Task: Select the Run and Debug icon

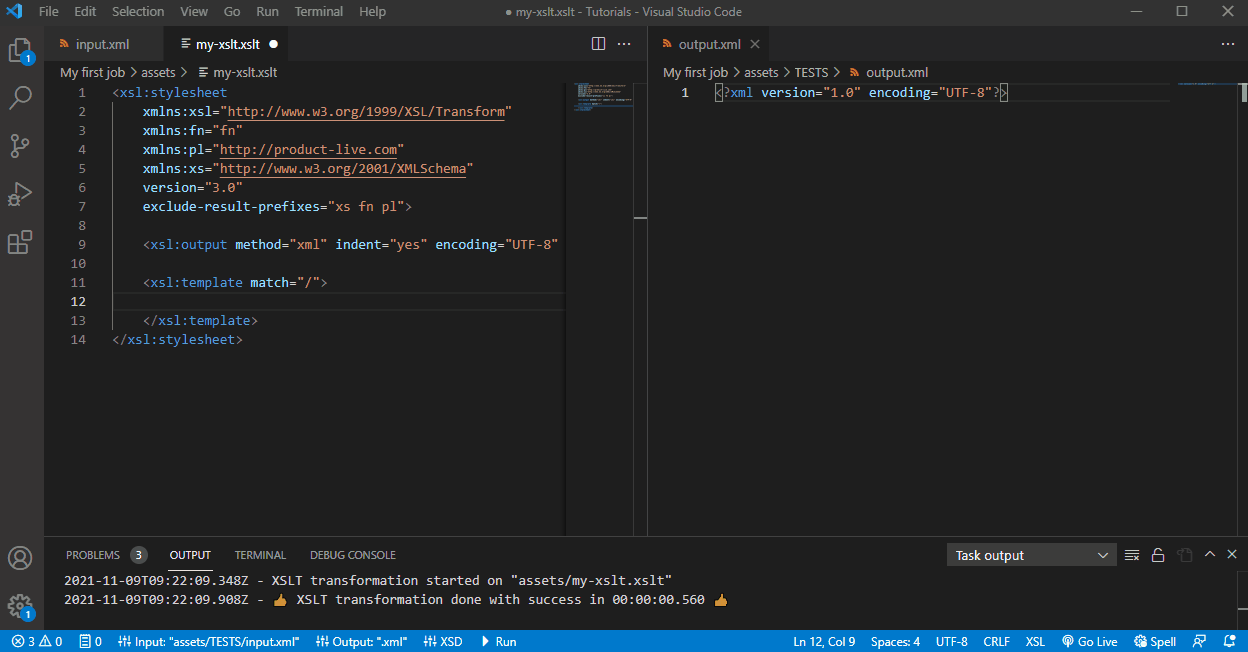Action: tap(21, 194)
